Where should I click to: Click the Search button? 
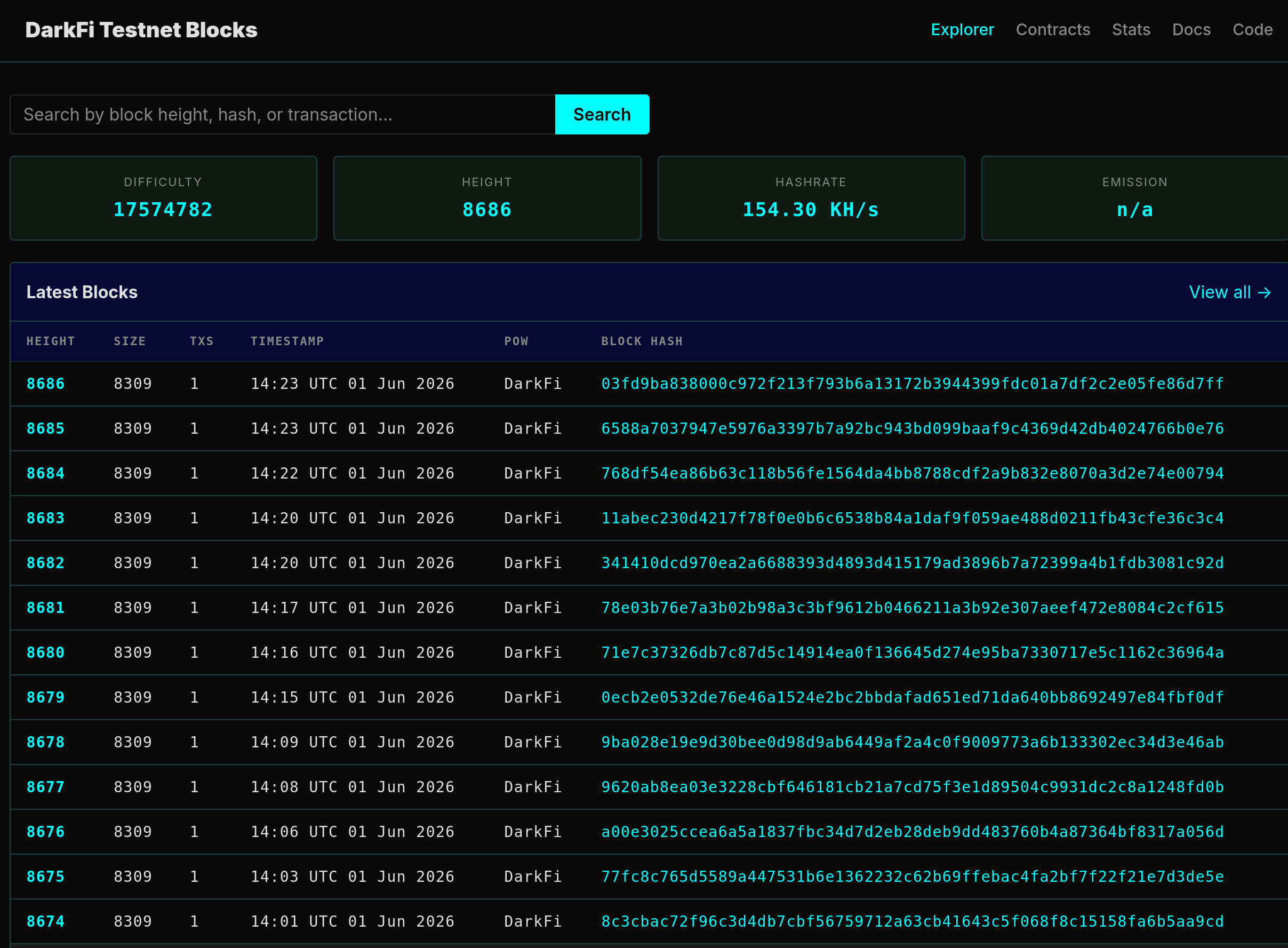(602, 114)
